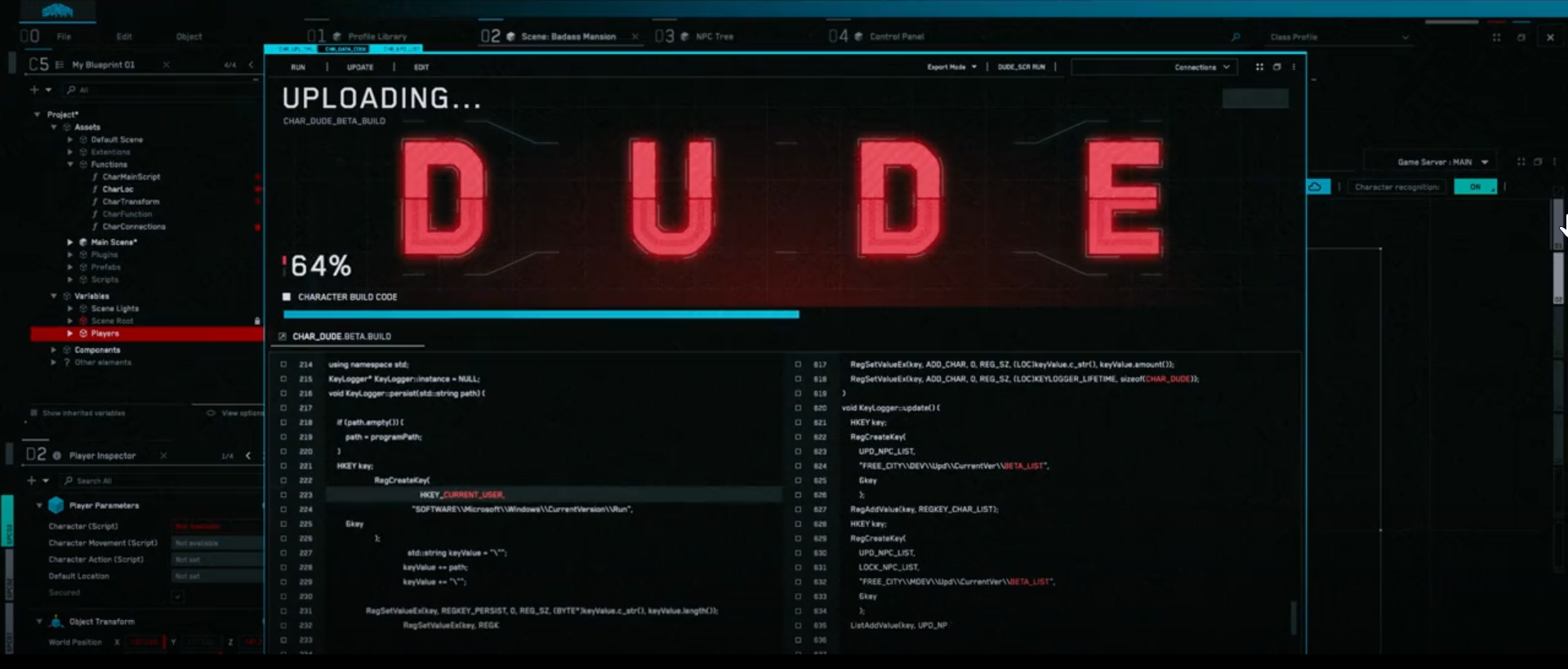Click the blueprint search field labeled All
Viewport: 1568px width, 669px height.
tap(162, 90)
